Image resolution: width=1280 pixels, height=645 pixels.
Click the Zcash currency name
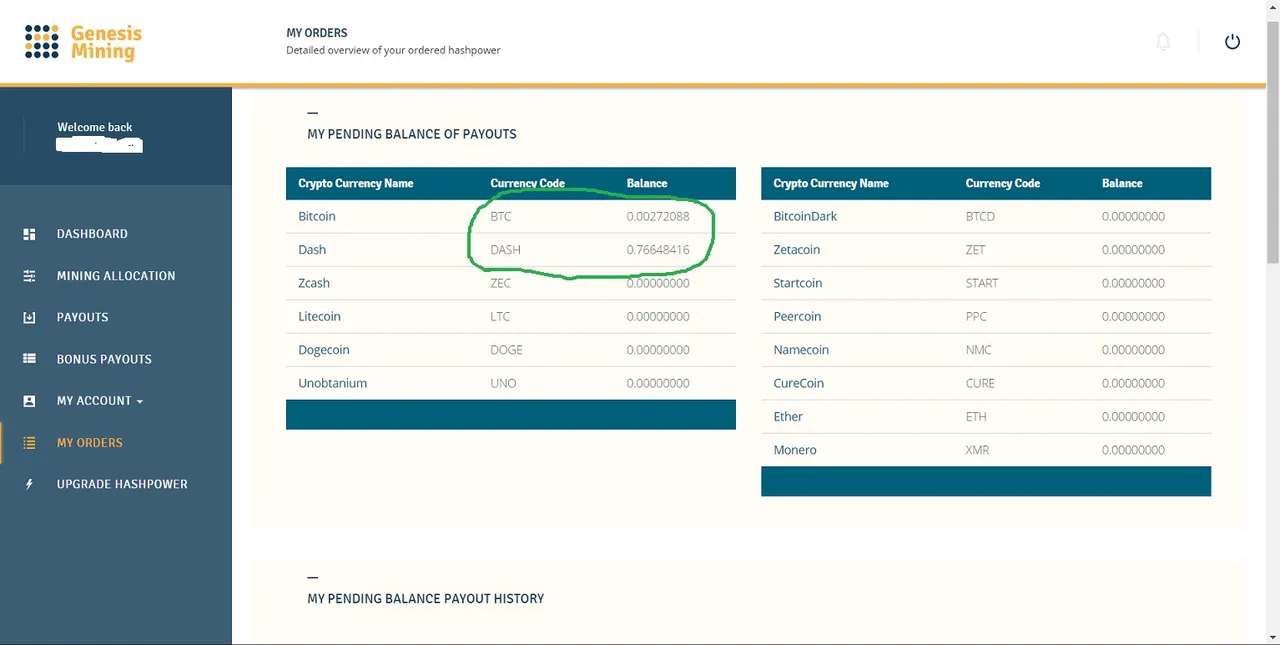[314, 283]
